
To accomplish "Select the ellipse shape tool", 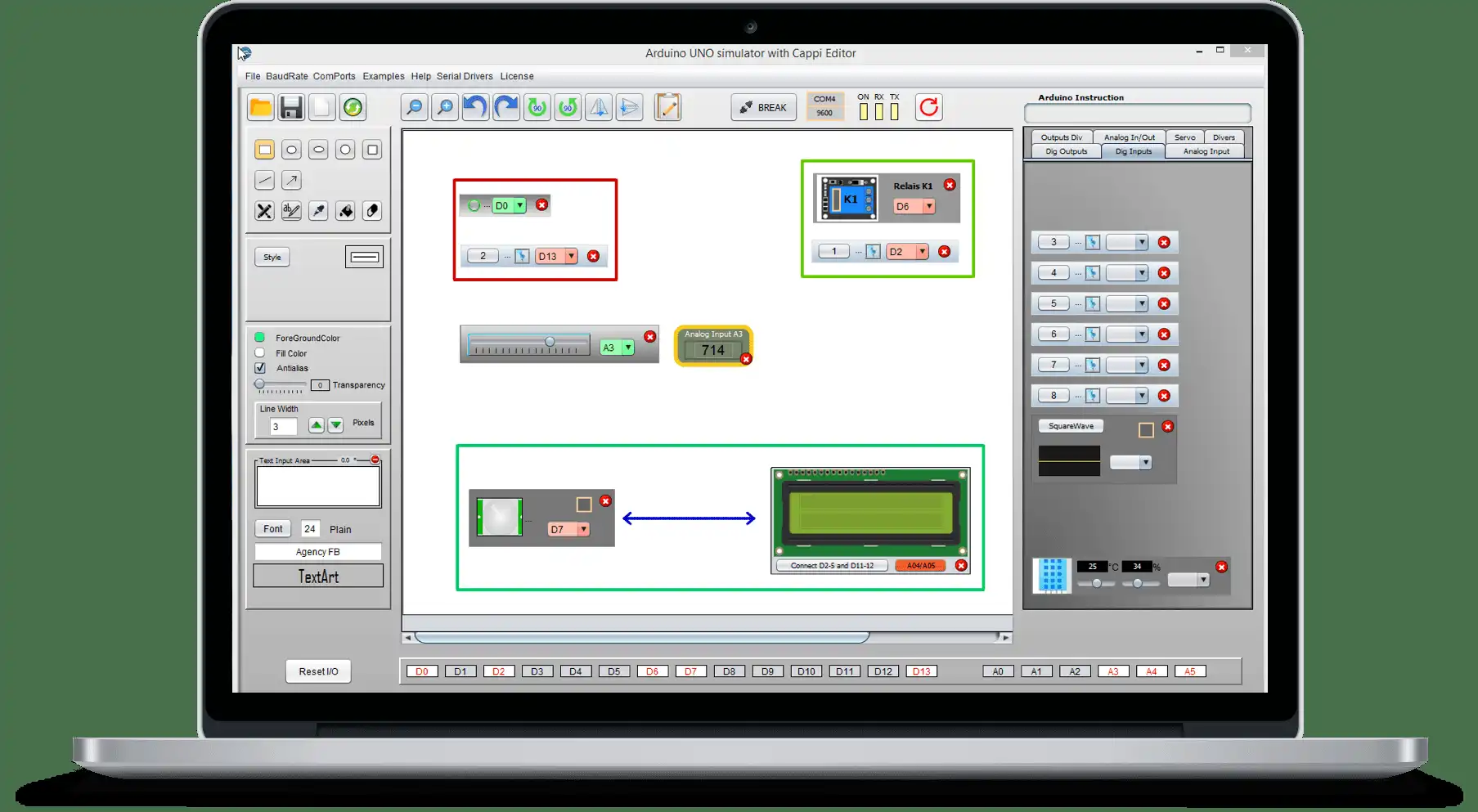I will 318,150.
